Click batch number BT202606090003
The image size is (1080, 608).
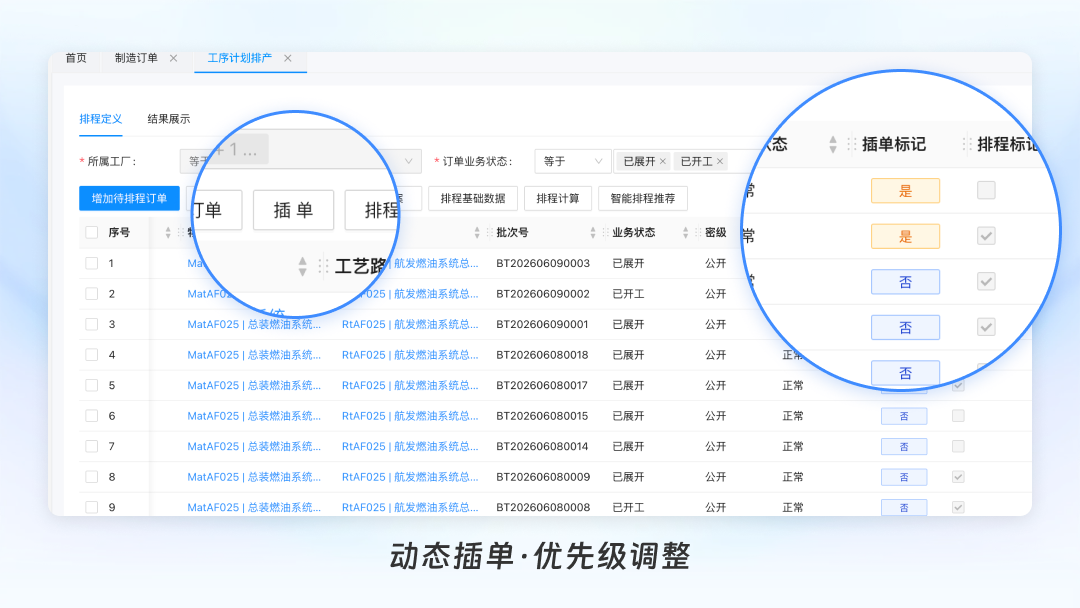(543, 263)
